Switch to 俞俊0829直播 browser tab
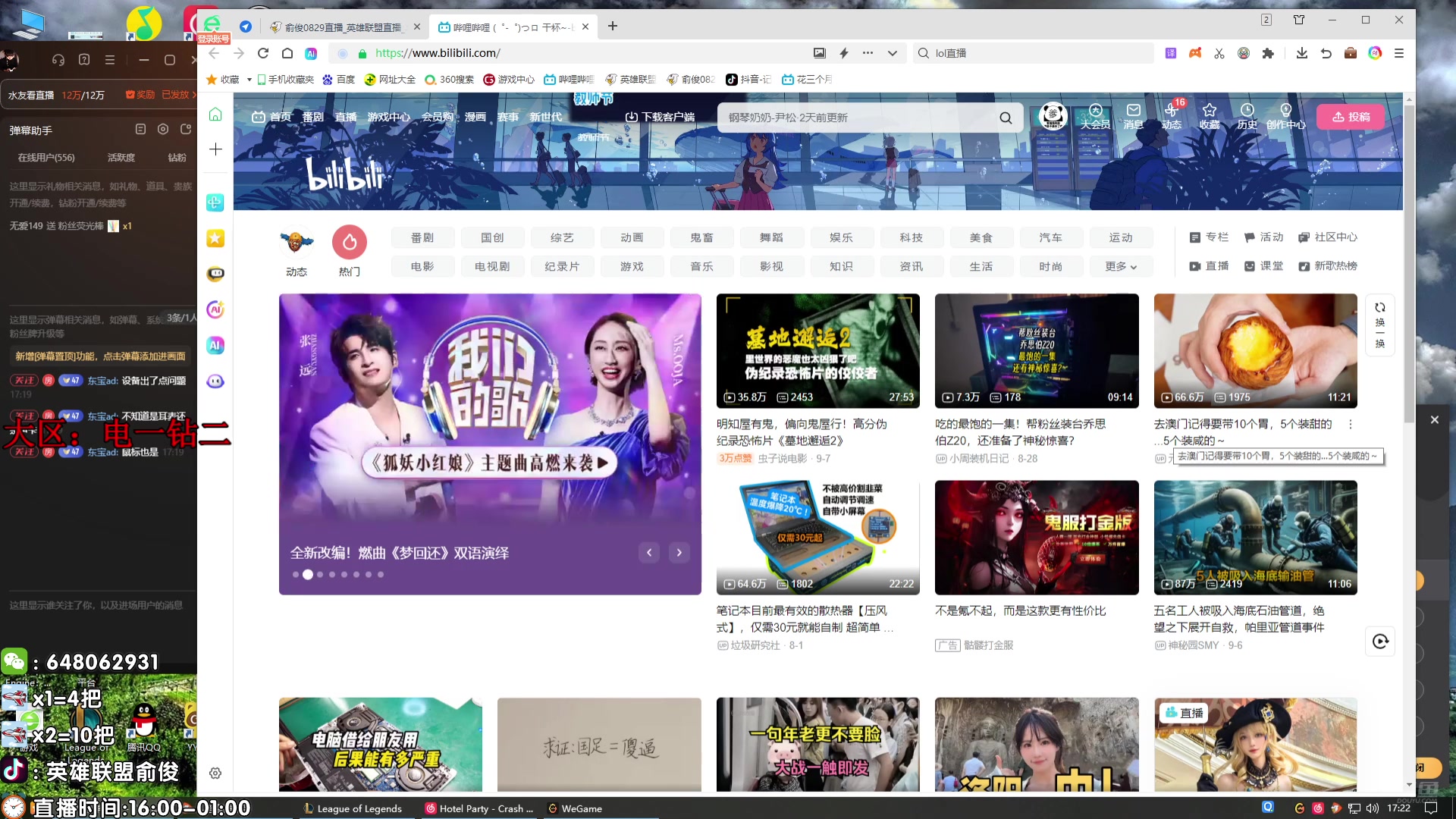Screen dimensions: 1456x819 [344, 27]
